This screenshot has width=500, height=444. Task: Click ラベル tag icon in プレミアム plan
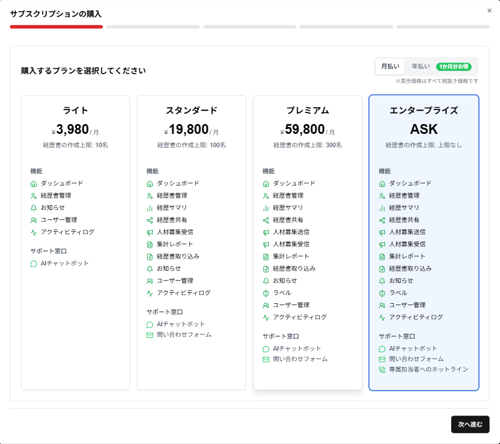[x=266, y=293]
